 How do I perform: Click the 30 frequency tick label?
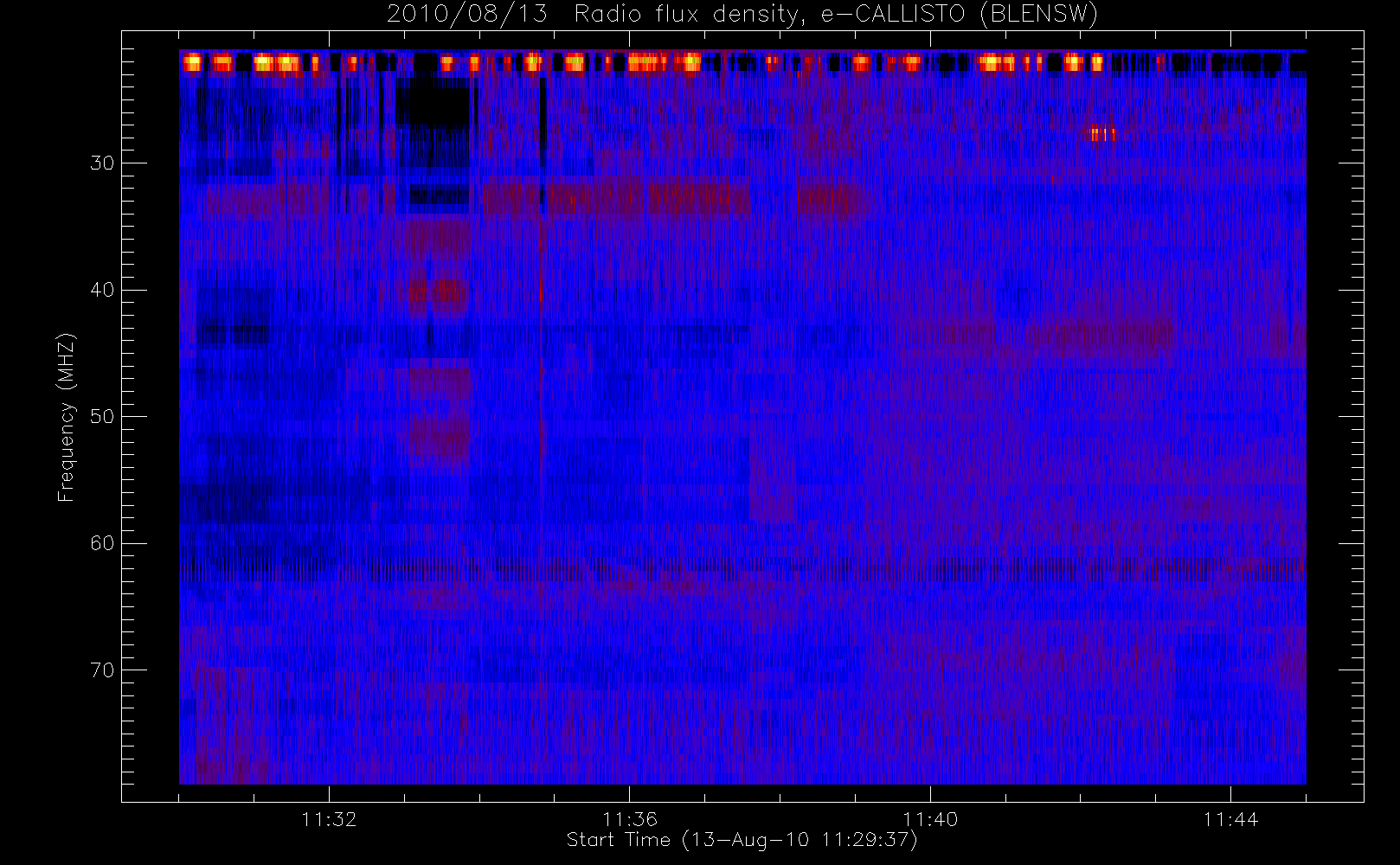point(102,163)
